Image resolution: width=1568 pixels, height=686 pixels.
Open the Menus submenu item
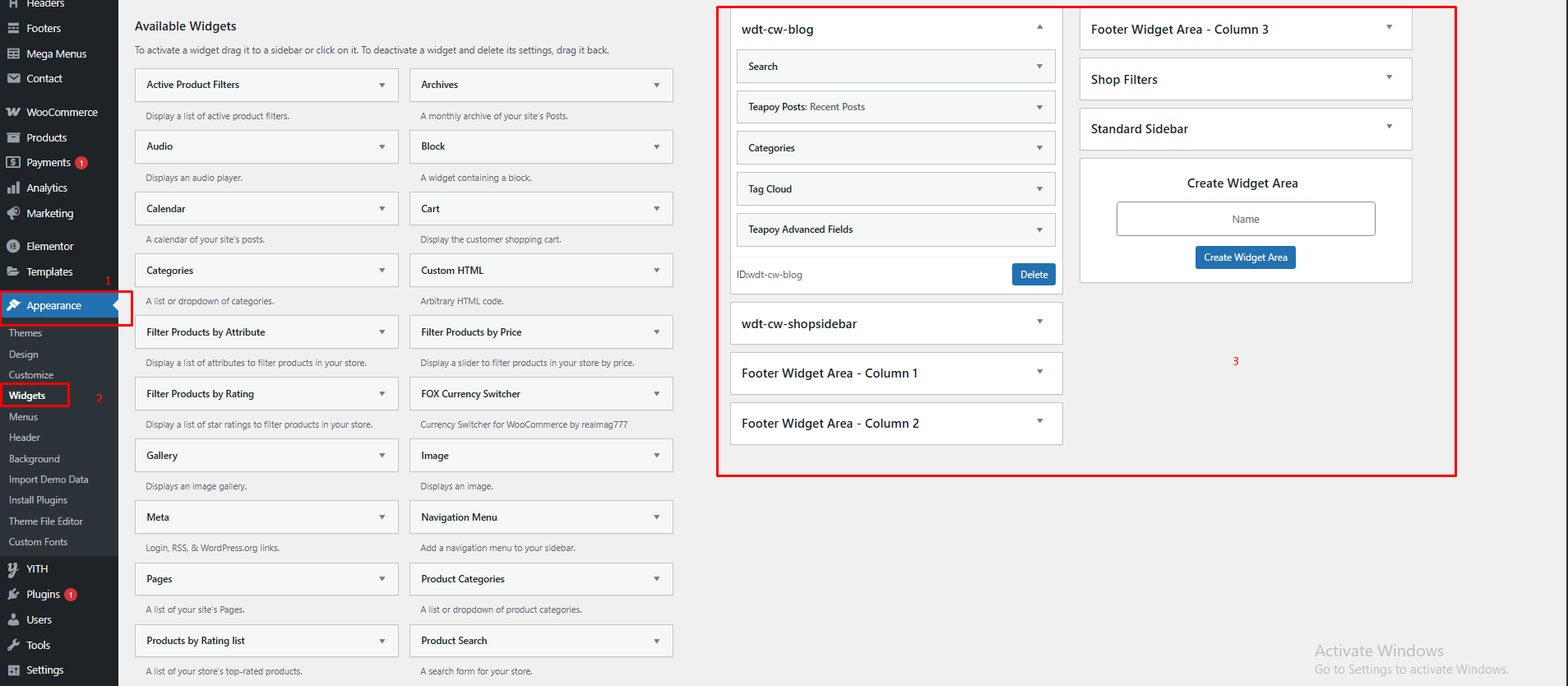(23, 417)
